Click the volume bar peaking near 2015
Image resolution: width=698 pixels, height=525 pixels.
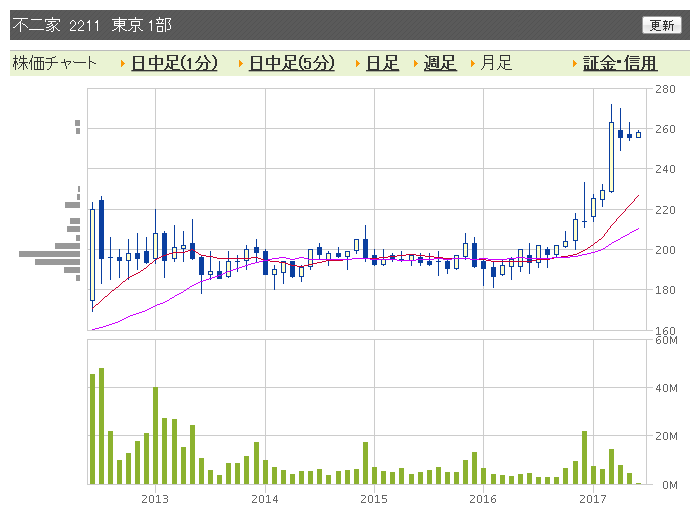coord(365,463)
